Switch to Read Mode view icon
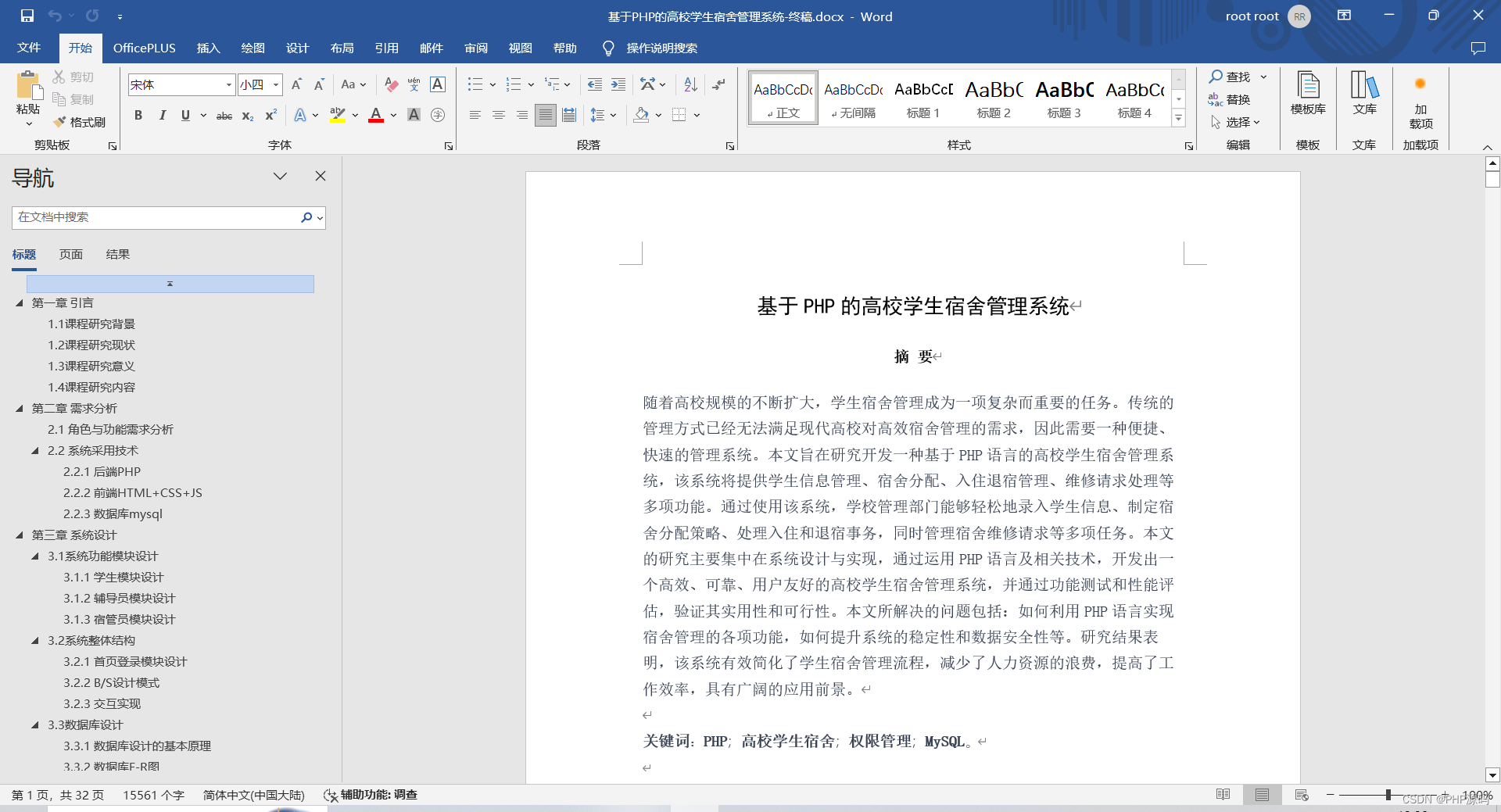The image size is (1501, 812). (1223, 795)
